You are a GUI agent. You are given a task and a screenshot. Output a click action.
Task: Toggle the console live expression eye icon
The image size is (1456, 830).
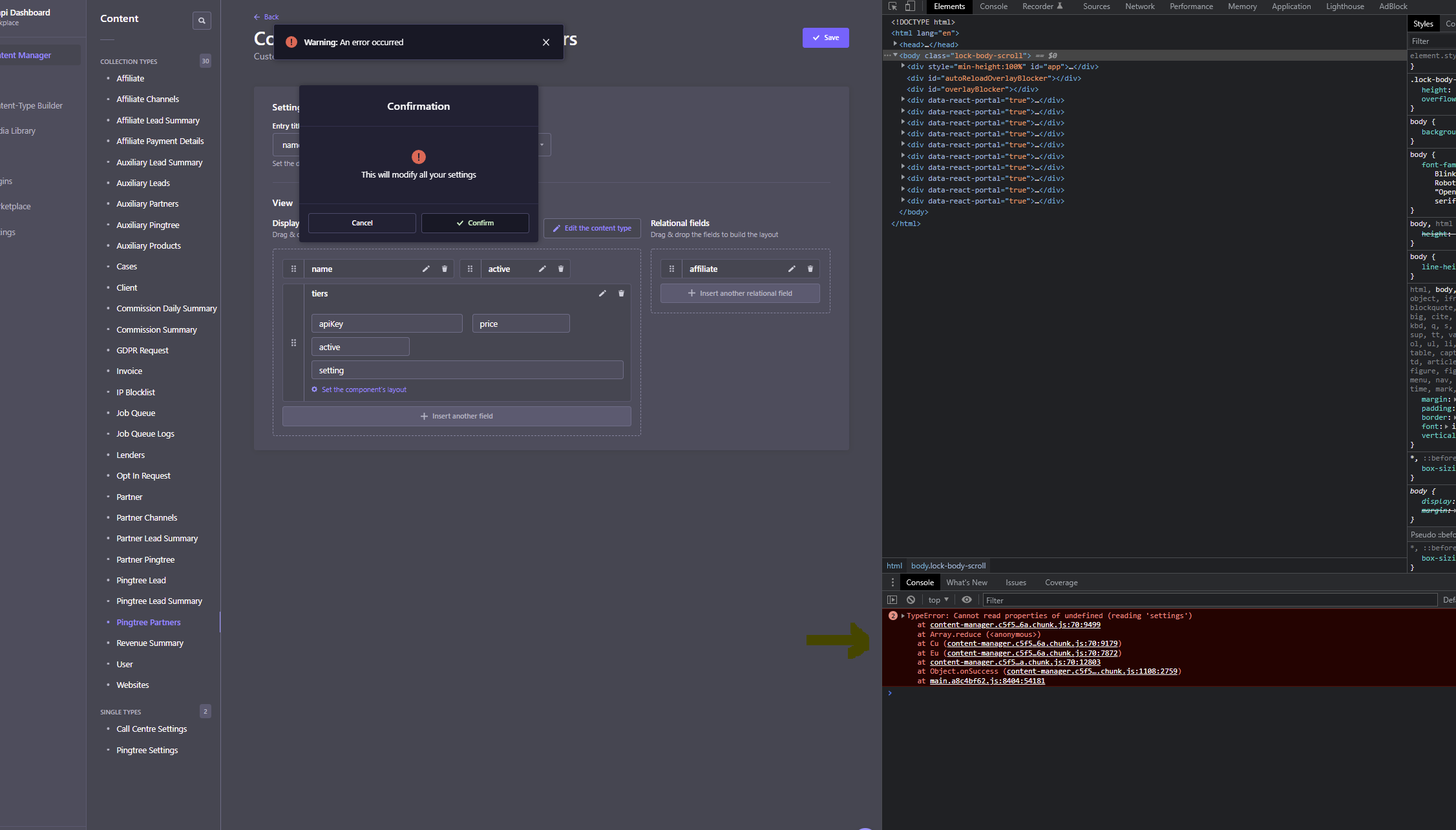[x=966, y=600]
